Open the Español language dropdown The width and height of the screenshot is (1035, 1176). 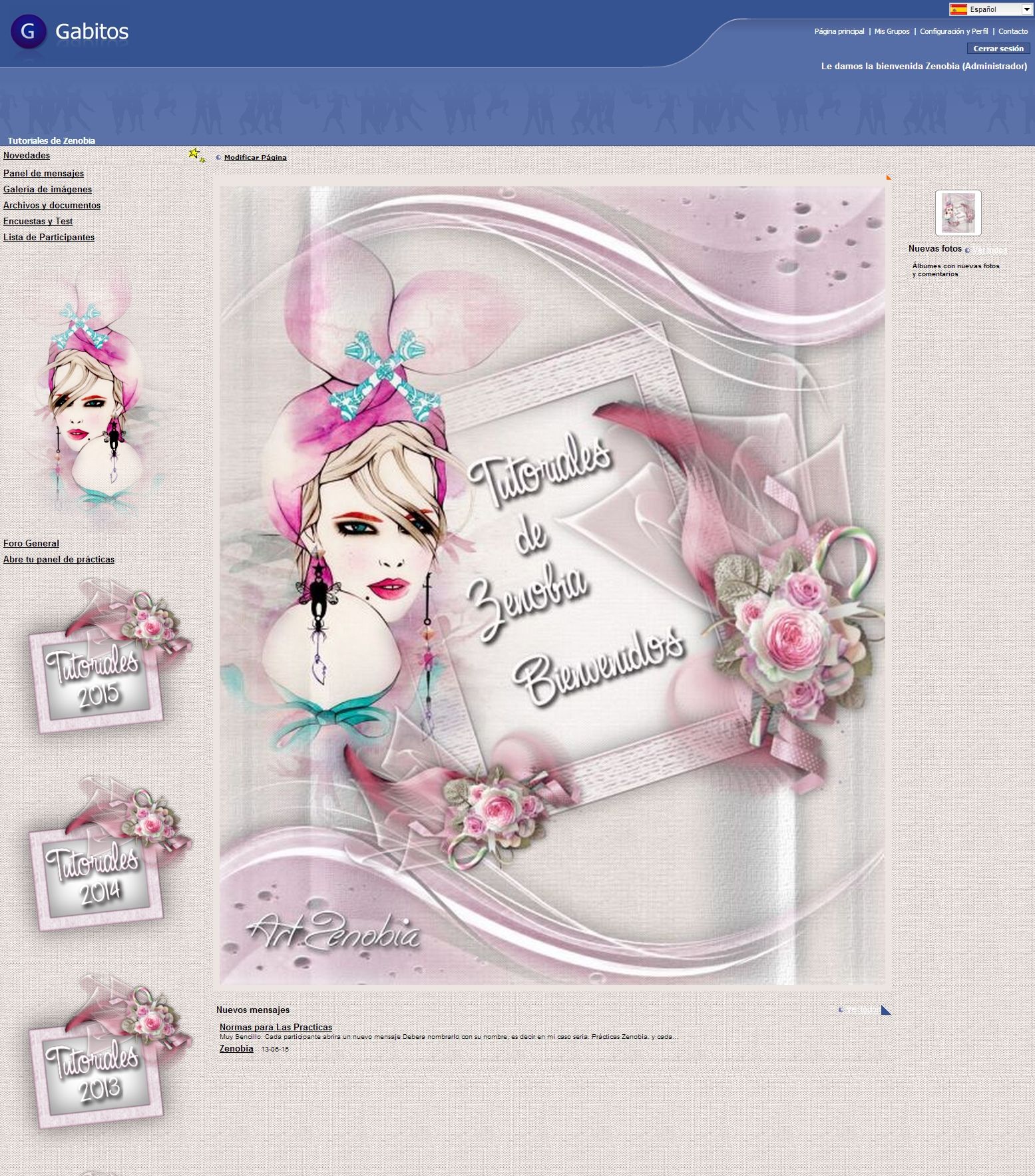click(990, 9)
